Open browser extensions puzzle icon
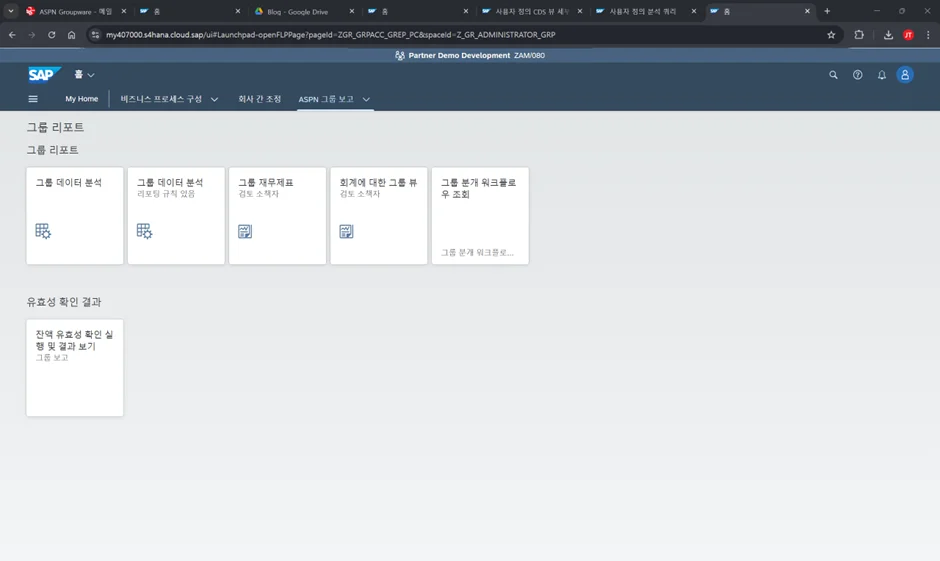Image resolution: width=940 pixels, height=561 pixels. pyautogui.click(x=859, y=34)
